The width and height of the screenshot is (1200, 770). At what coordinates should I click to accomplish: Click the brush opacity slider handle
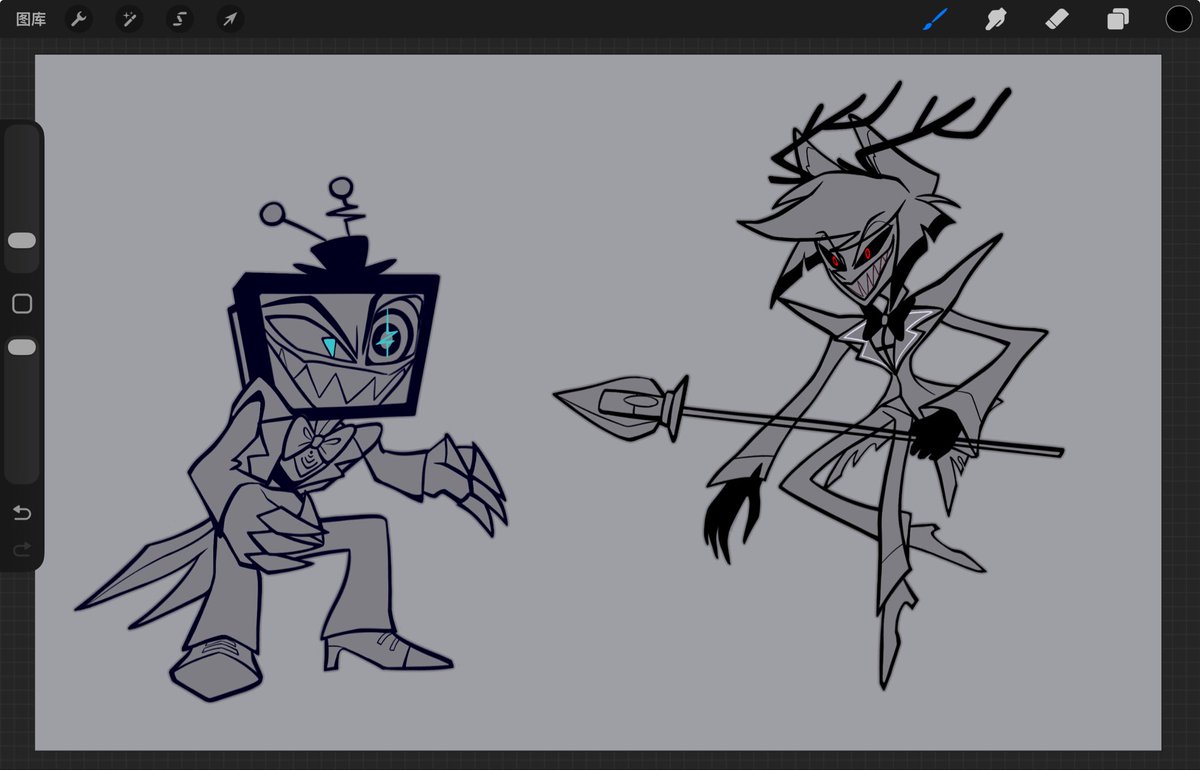[22, 347]
